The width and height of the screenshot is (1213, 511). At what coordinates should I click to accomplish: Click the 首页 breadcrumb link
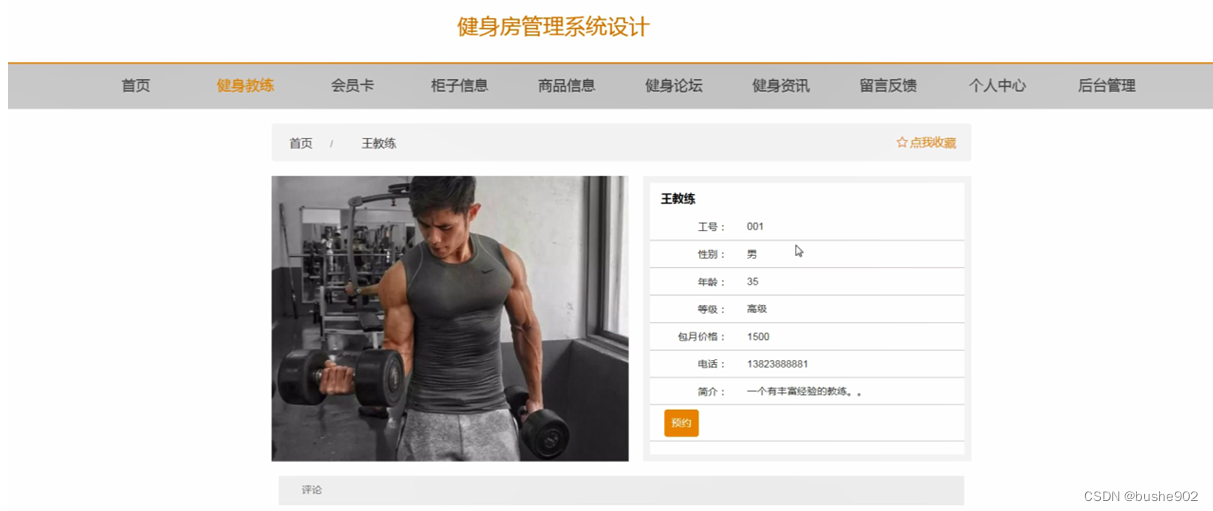(301, 143)
